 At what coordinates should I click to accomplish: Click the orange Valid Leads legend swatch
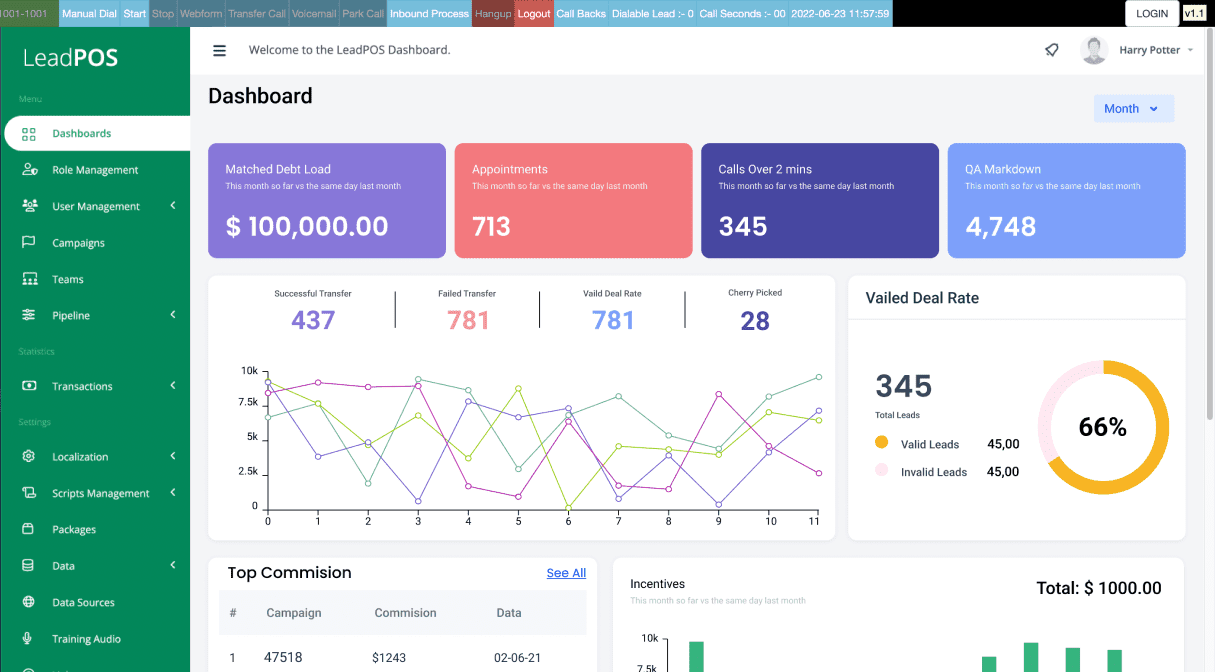(881, 442)
